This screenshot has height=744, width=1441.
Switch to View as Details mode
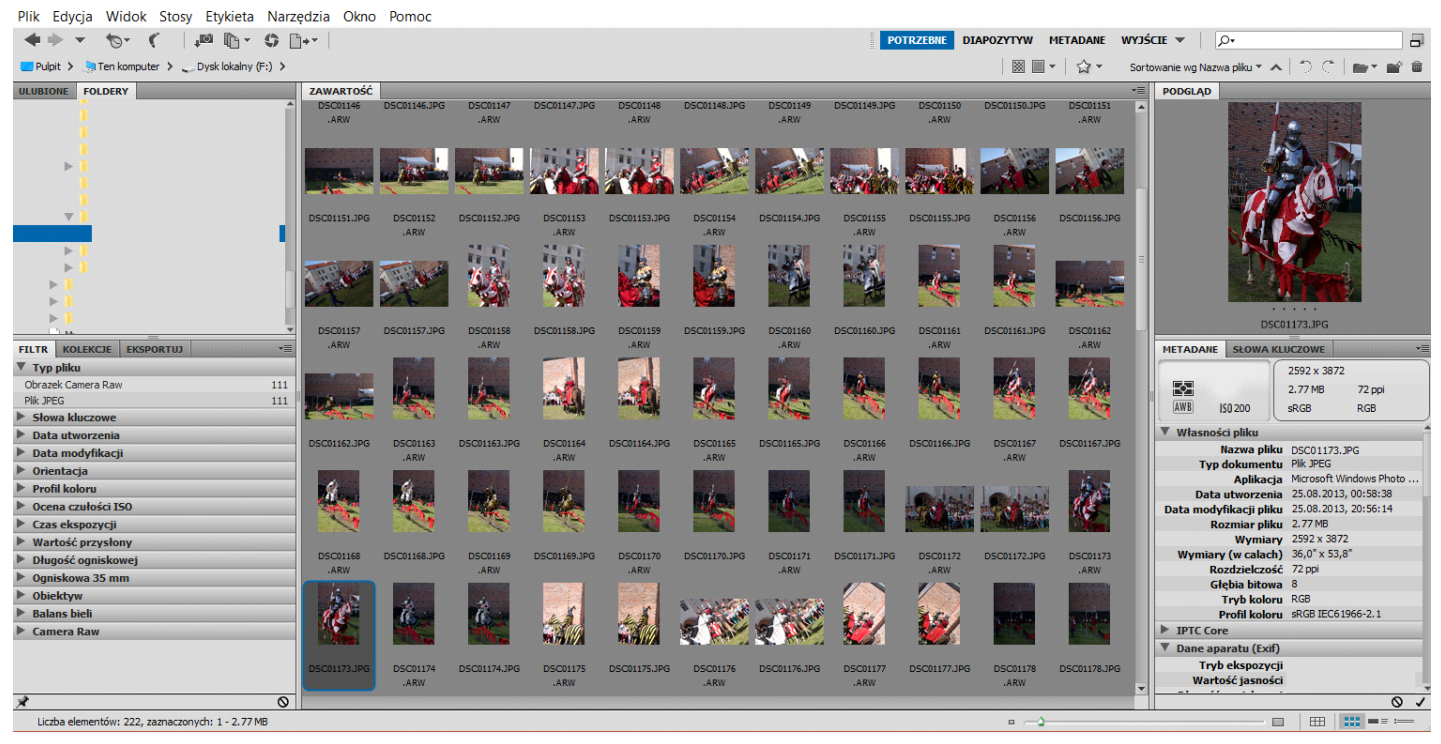click(x=1377, y=721)
